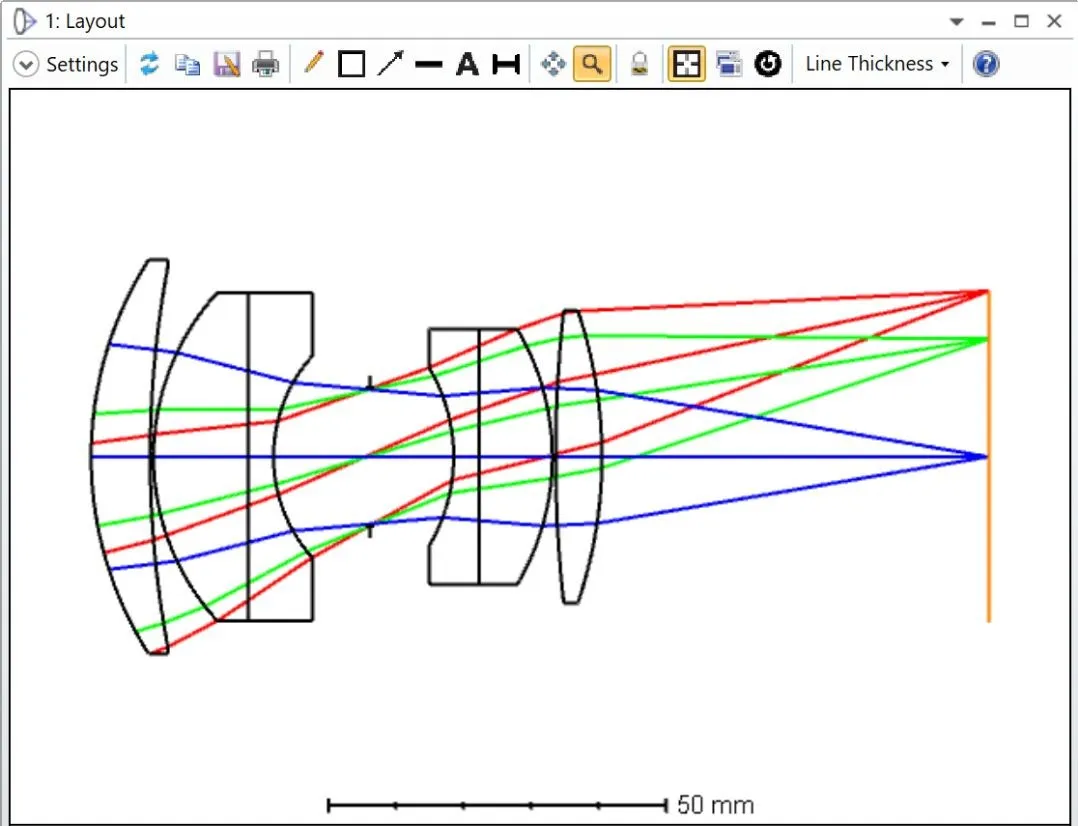Click the Save image icon
Screen dimensions: 1078x826
(227, 65)
